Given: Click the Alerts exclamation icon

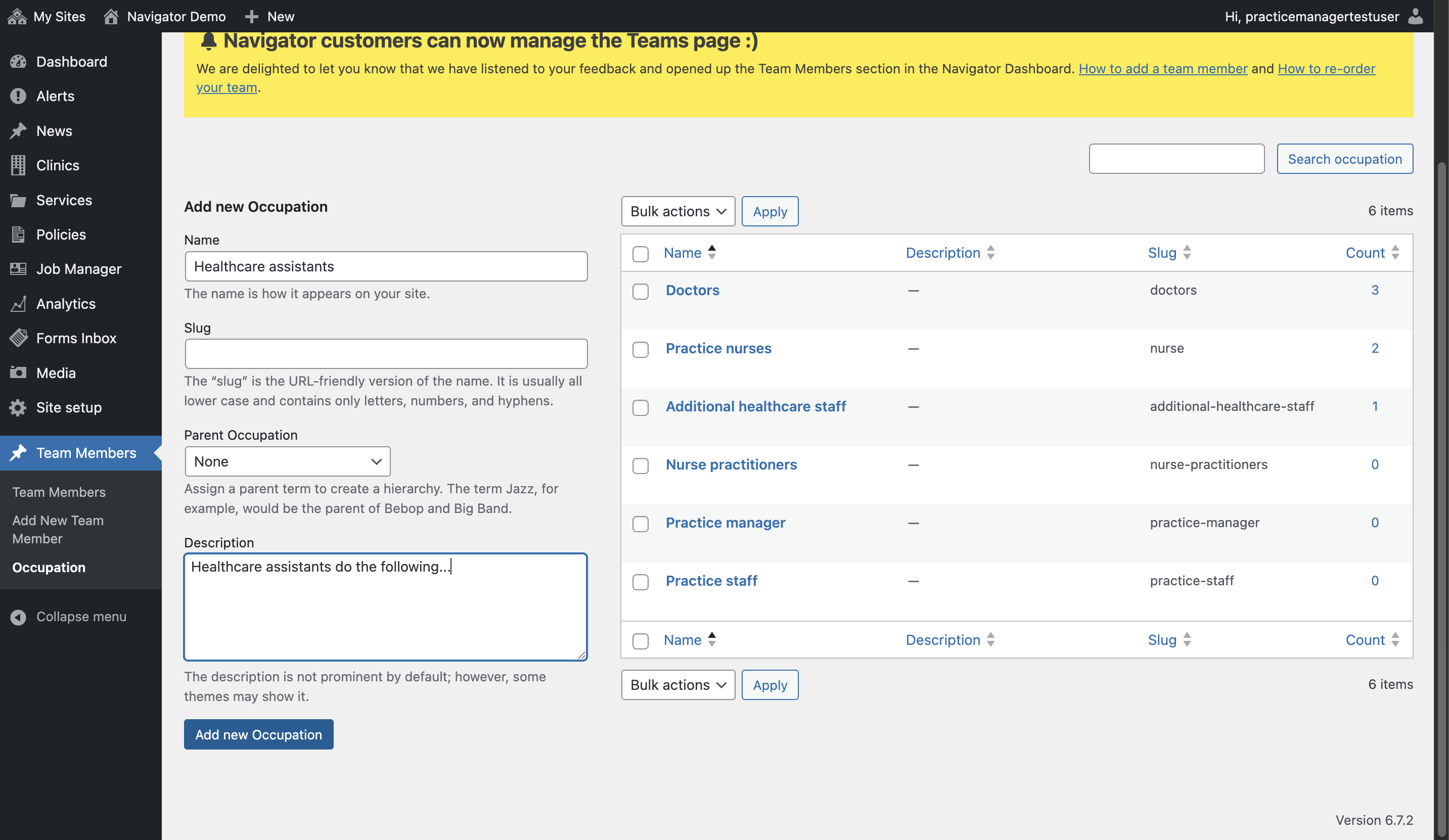Looking at the screenshot, I should (x=18, y=96).
